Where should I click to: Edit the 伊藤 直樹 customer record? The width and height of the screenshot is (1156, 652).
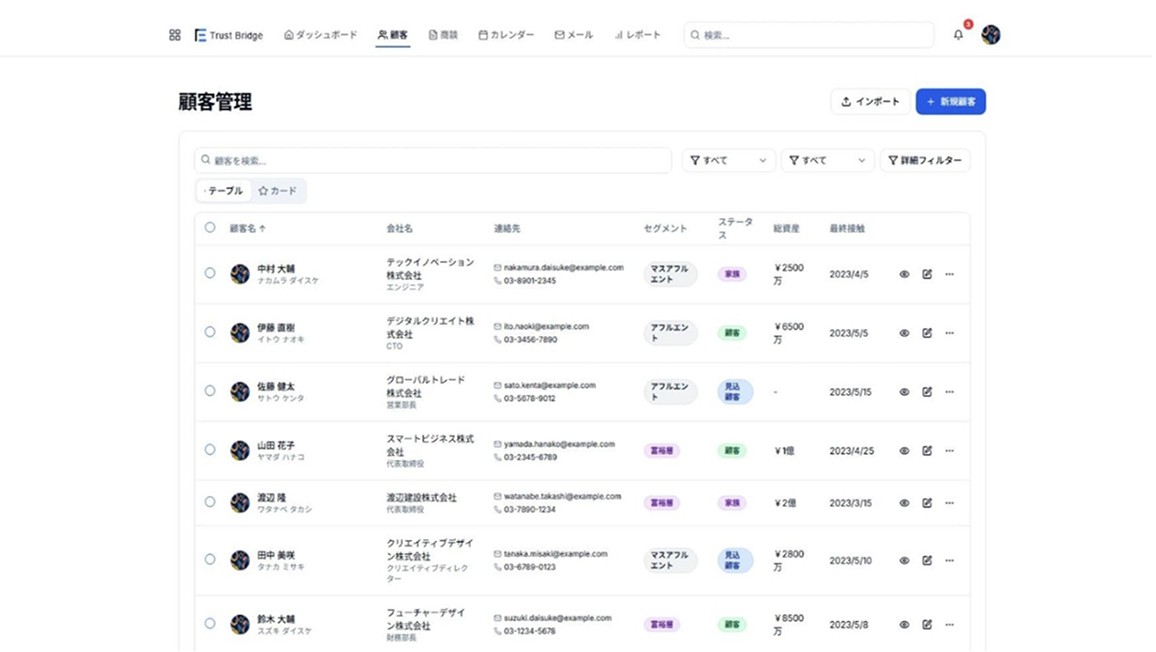927,333
